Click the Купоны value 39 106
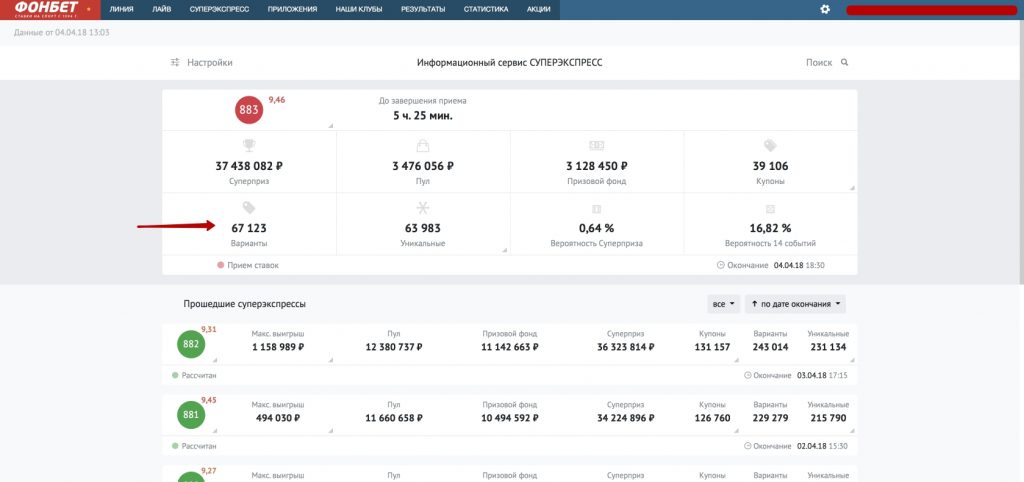1024x482 pixels. [770, 167]
